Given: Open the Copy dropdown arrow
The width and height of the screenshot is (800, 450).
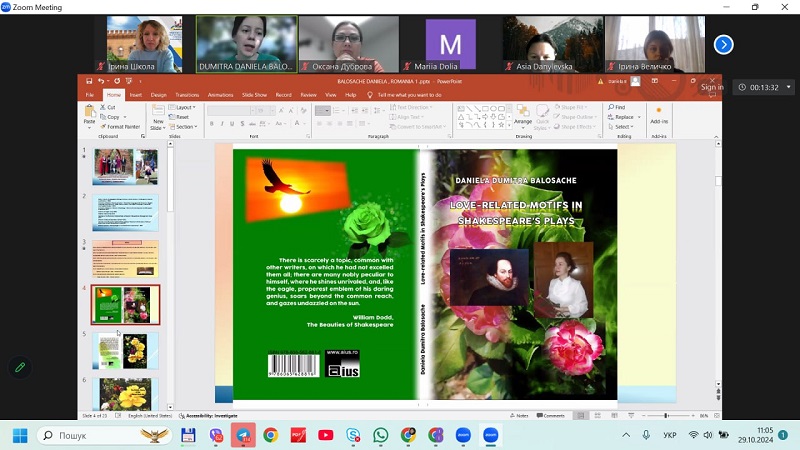Looking at the screenshot, I should [126, 117].
